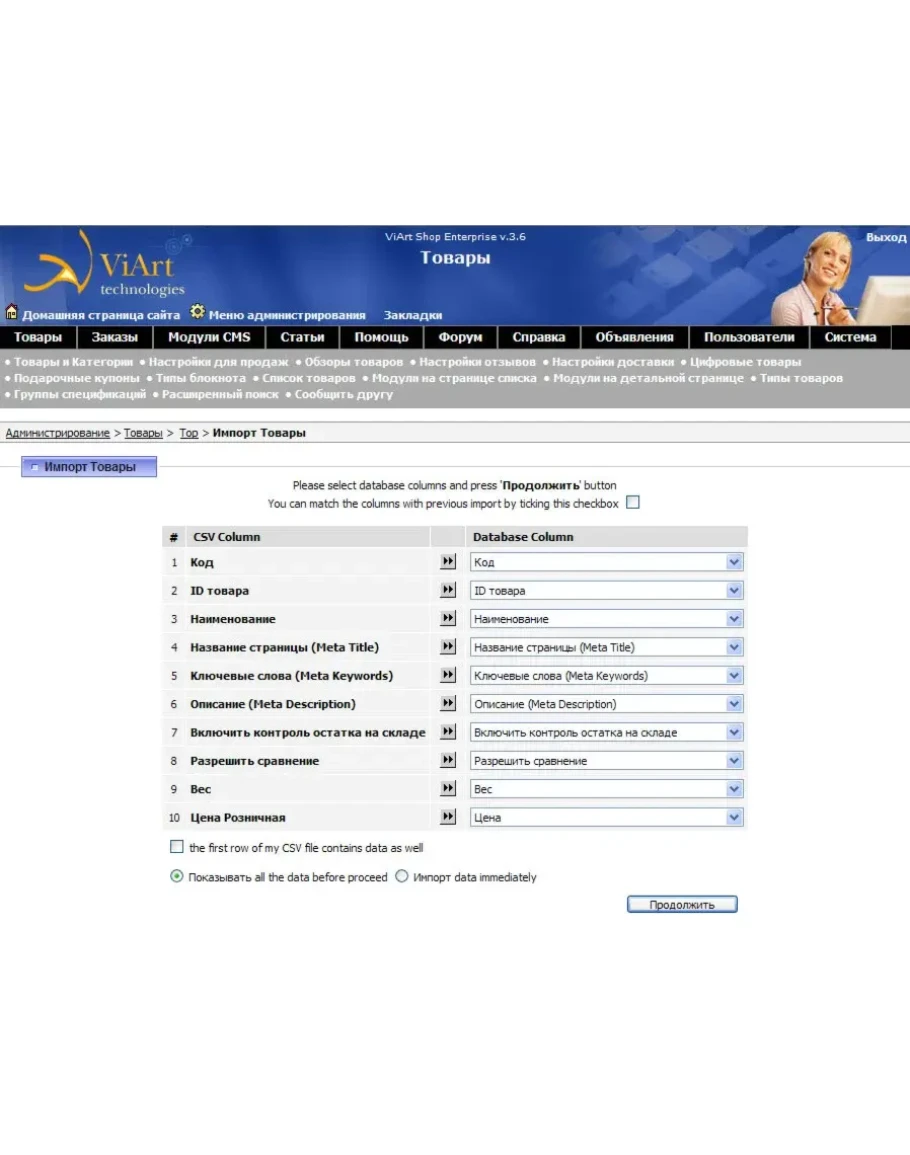Click the arrow icon in the Разрешить сравнение row

coord(448,761)
